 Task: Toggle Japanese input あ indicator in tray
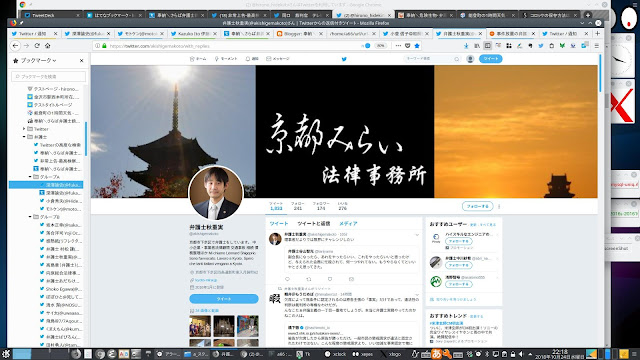pos(436,353)
